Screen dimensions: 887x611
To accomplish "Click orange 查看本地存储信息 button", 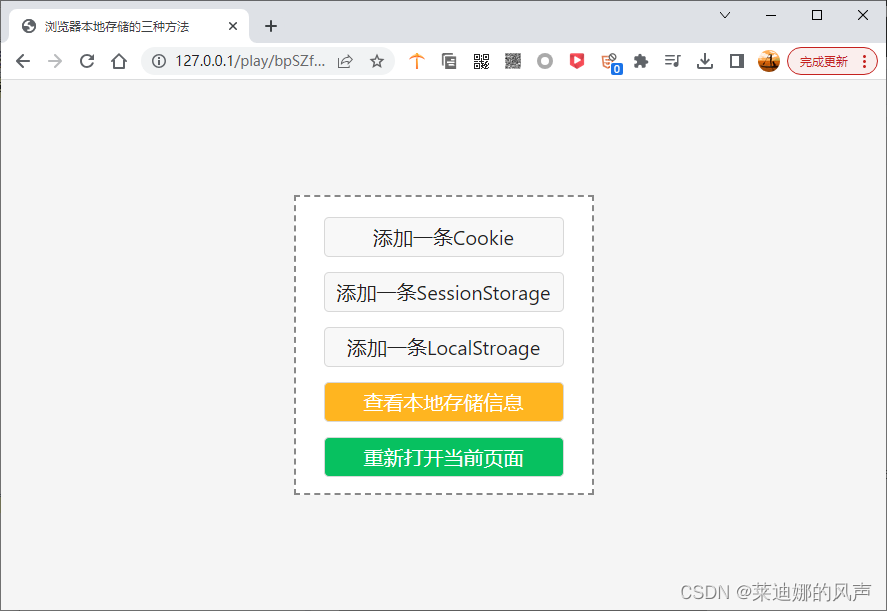I will (x=444, y=402).
